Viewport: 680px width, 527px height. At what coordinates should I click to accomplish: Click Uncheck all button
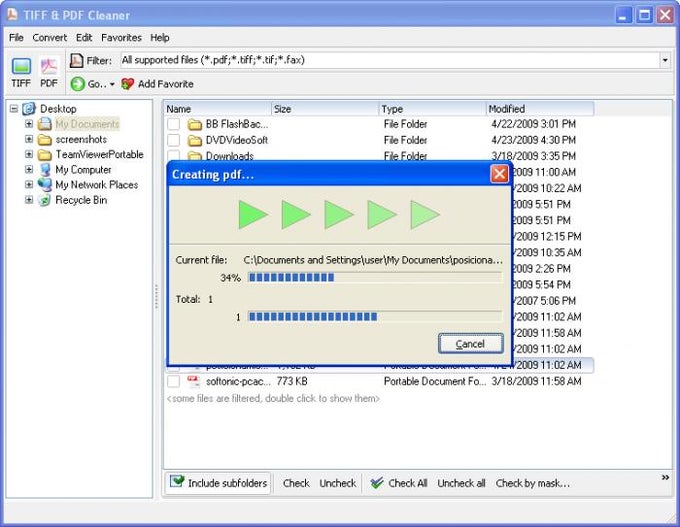point(461,483)
